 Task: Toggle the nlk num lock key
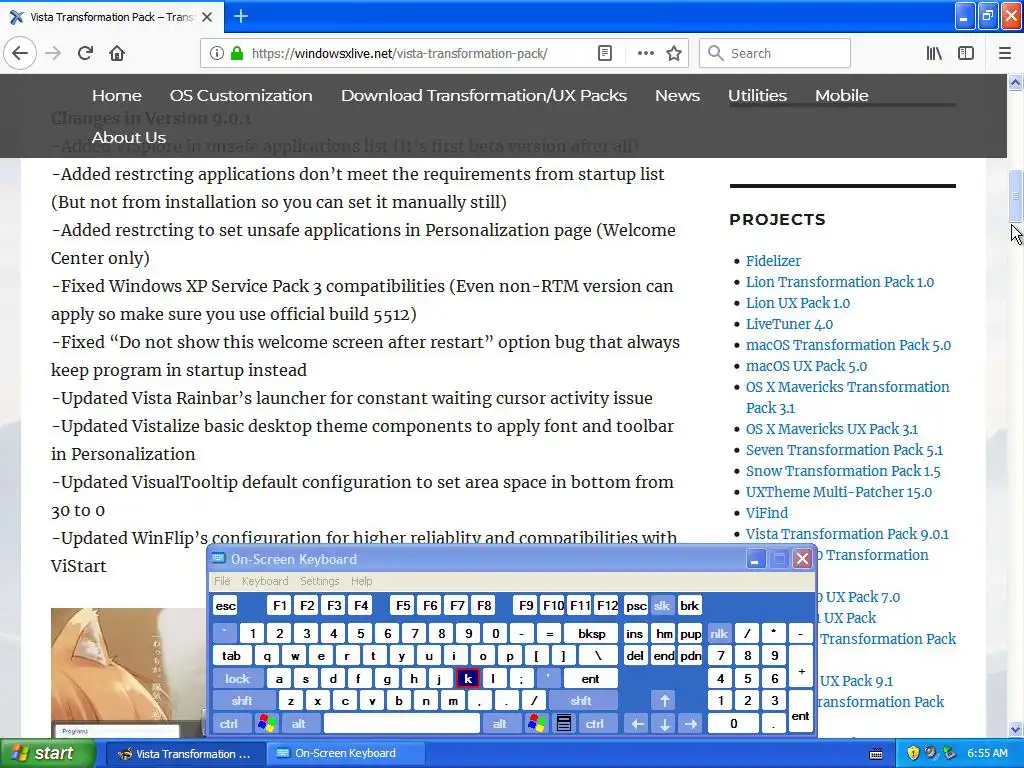tap(719, 633)
